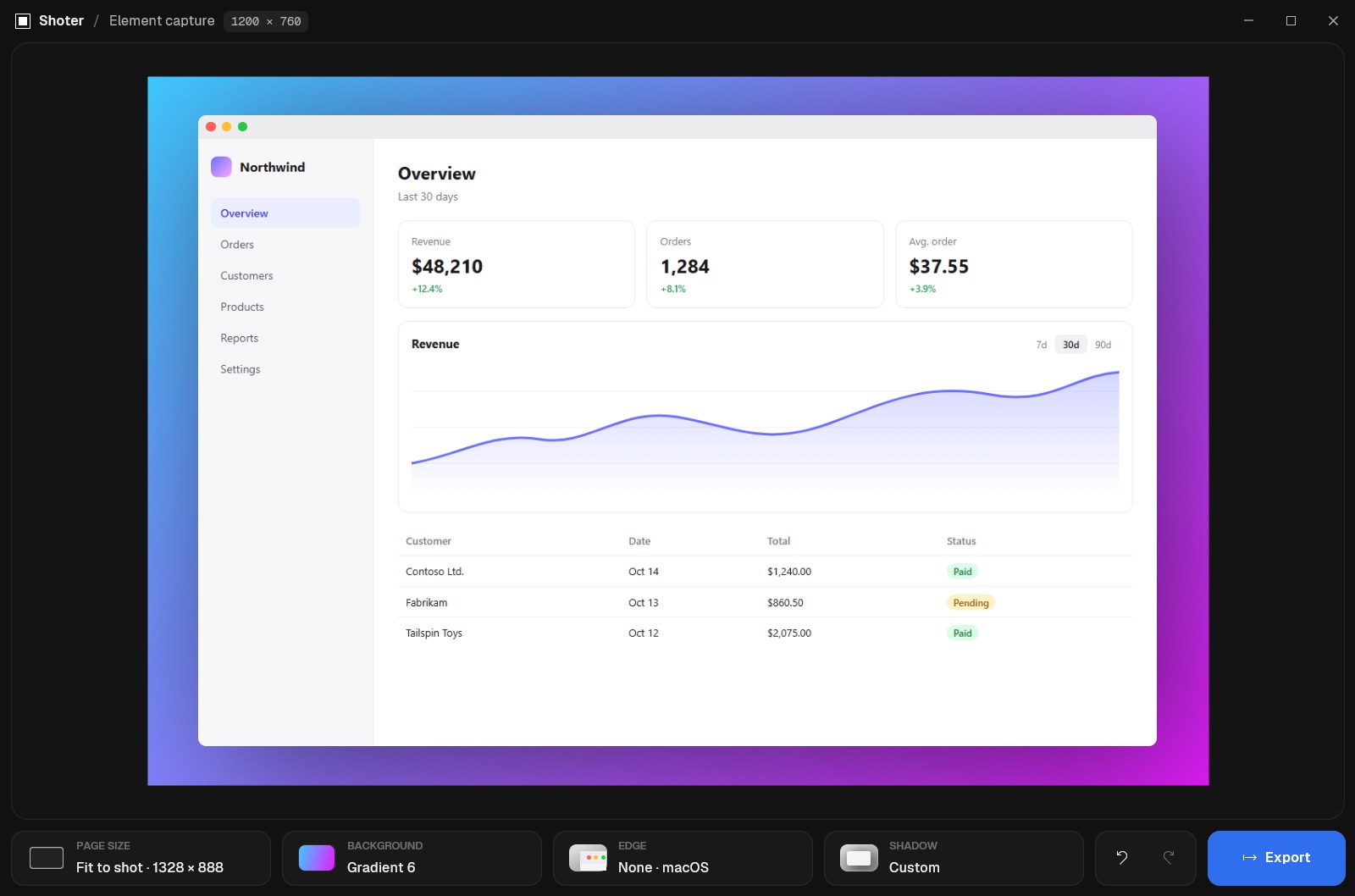Click the green traffic light dot

pos(243,127)
